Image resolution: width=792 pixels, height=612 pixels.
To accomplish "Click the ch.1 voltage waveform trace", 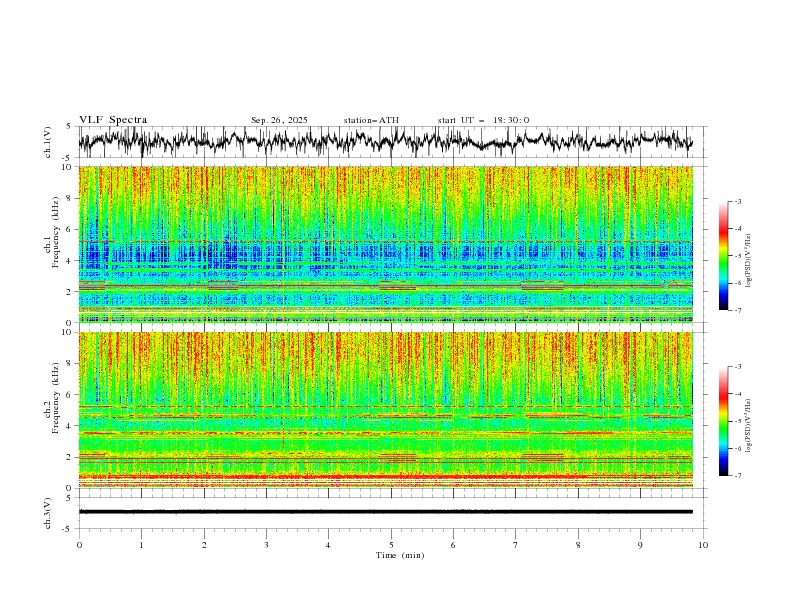I will coord(386,141).
